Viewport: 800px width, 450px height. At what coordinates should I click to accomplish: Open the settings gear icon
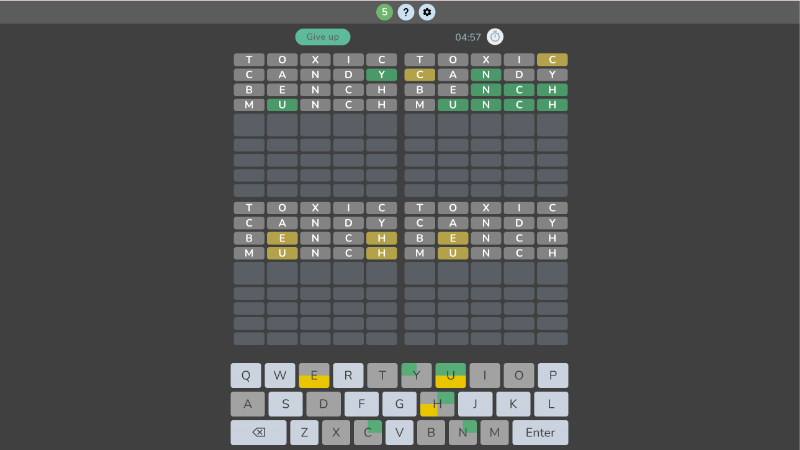pos(427,12)
